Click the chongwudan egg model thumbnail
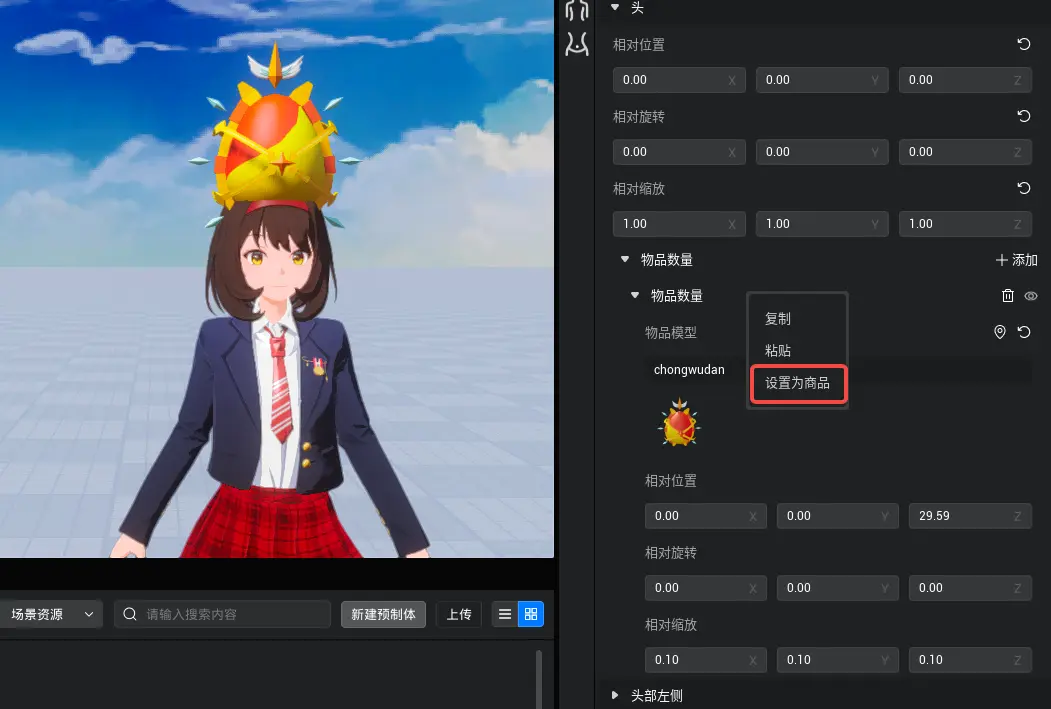The height and width of the screenshot is (709, 1051). click(680, 422)
